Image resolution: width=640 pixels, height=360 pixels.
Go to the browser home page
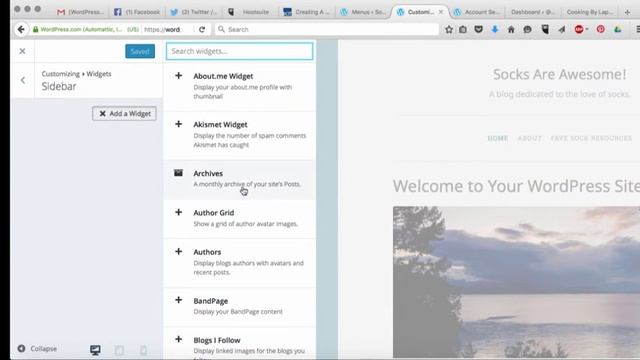pyautogui.click(x=511, y=29)
